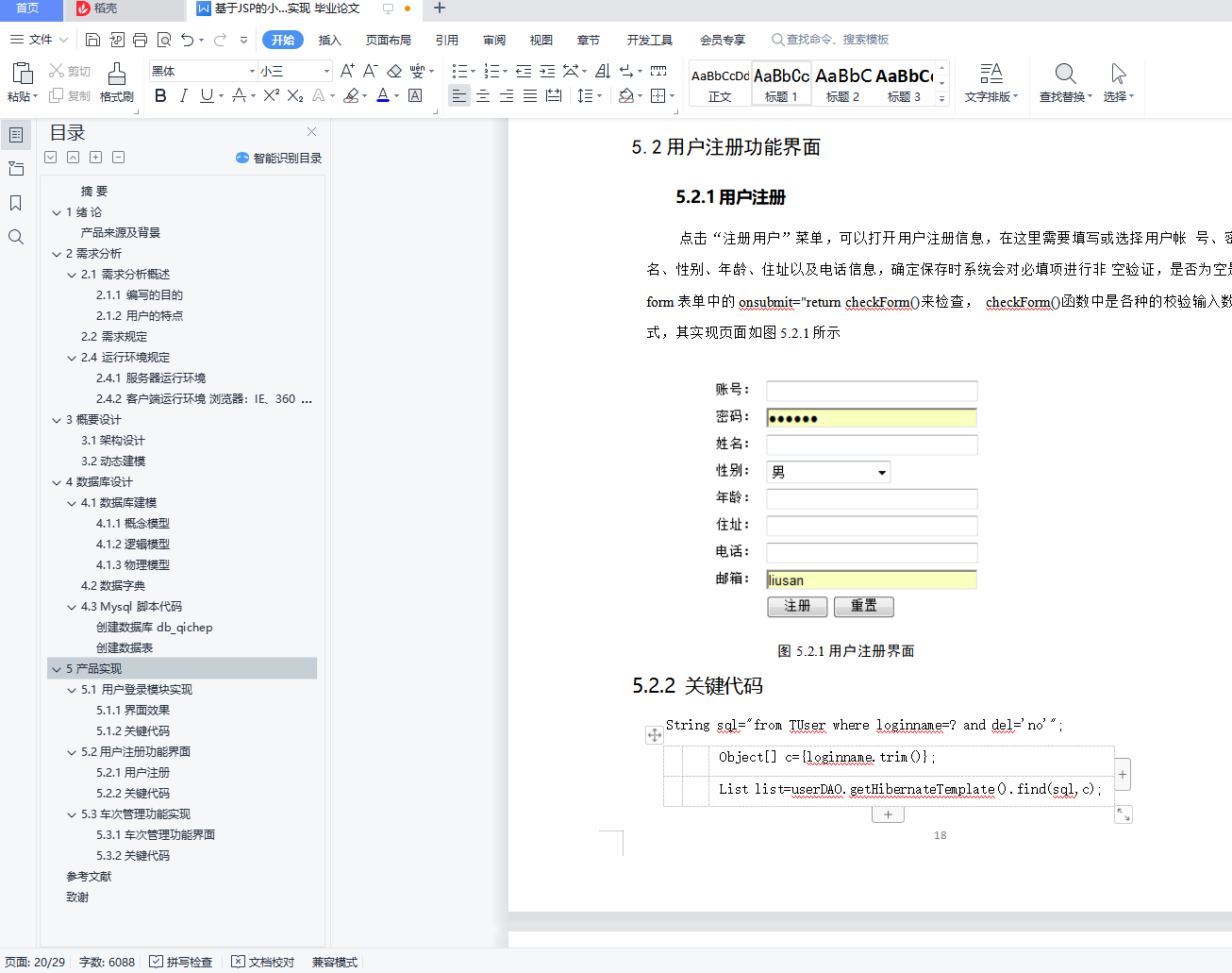Open Document Proofreading (文档校对) in status bar
1232x973 pixels.
pyautogui.click(x=263, y=962)
